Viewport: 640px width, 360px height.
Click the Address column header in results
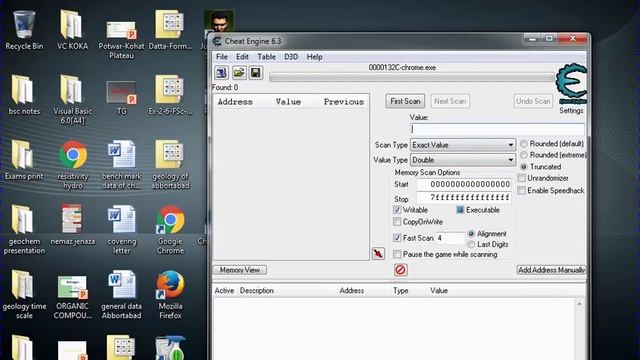coord(235,102)
